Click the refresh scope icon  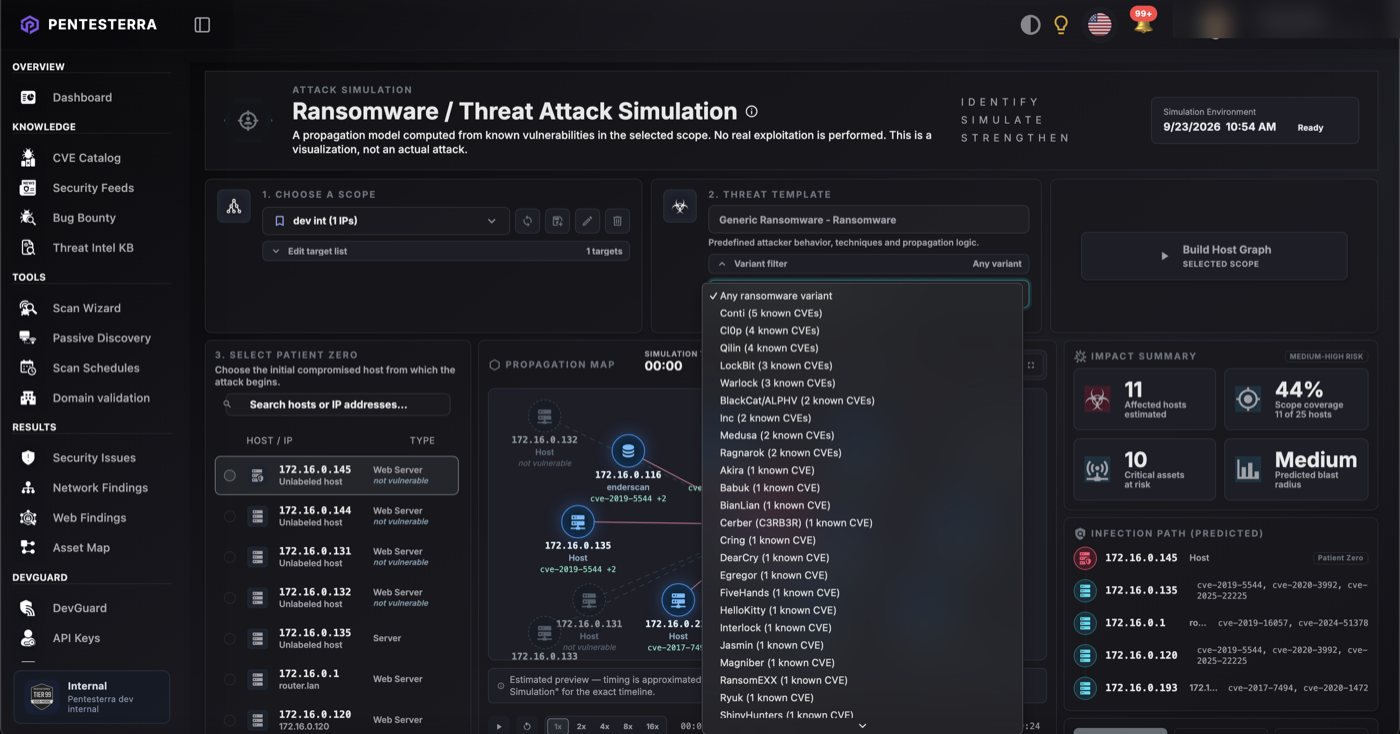tap(528, 221)
